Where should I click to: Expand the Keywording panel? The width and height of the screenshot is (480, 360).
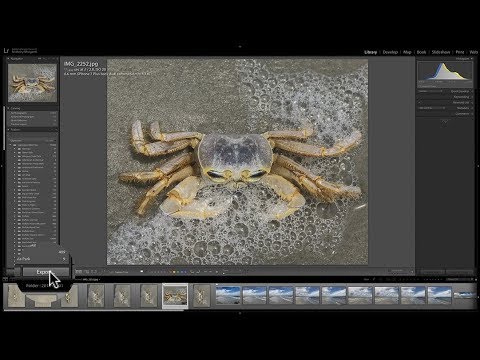472,97
